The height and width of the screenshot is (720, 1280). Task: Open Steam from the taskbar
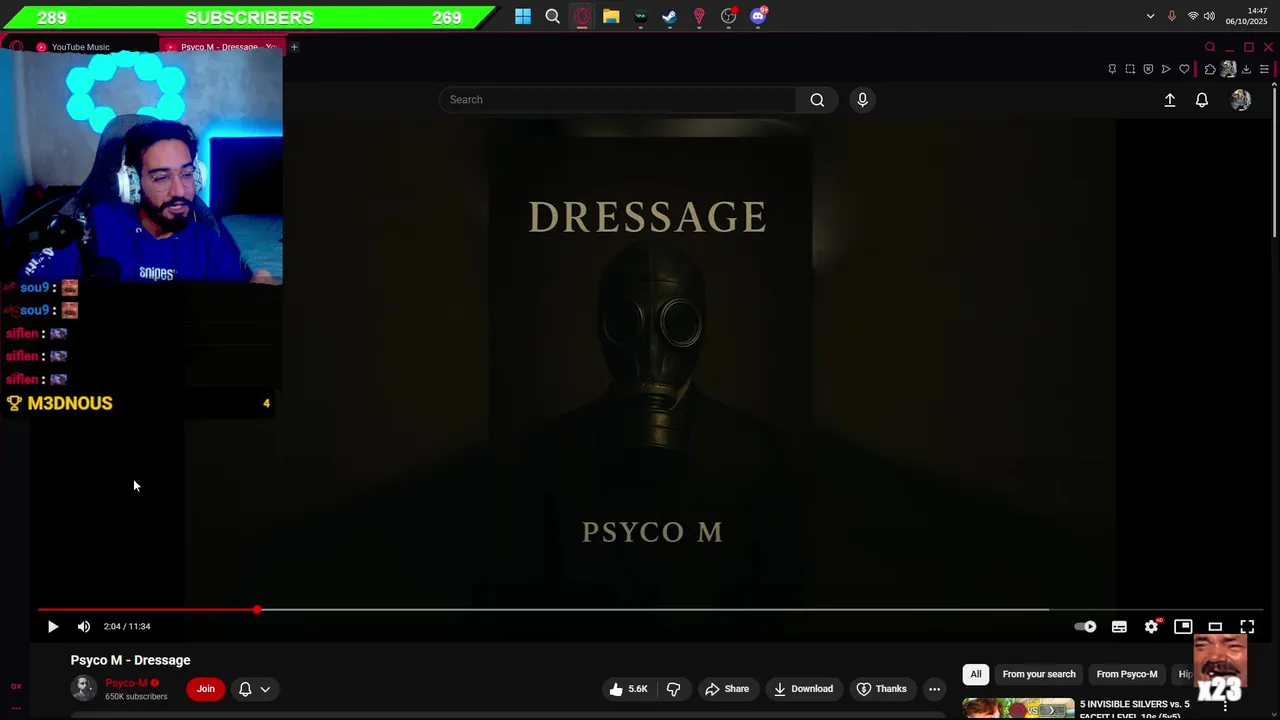pyautogui.click(x=670, y=16)
